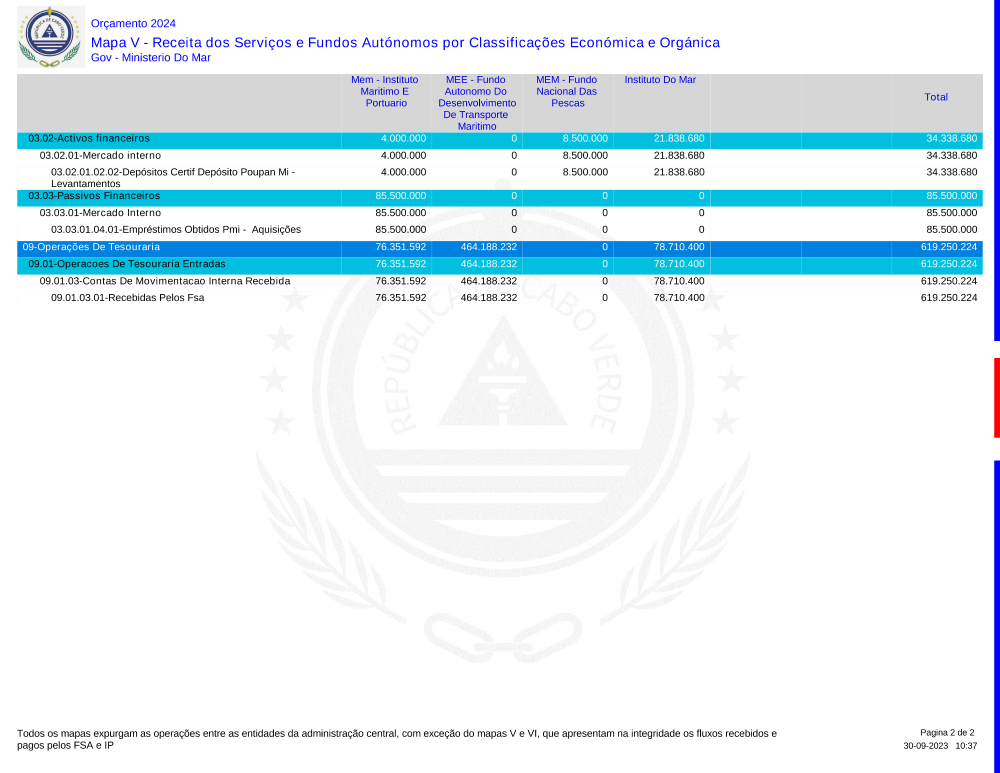The width and height of the screenshot is (1000, 773).
Task: Select the '03.02-Activos financeiros' row label
Action: click(x=89, y=138)
